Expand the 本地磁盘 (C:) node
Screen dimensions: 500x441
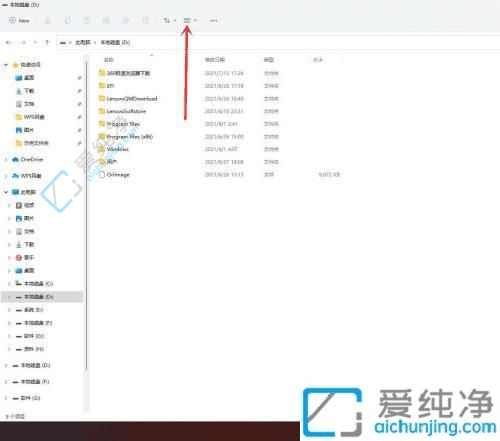tap(9, 284)
